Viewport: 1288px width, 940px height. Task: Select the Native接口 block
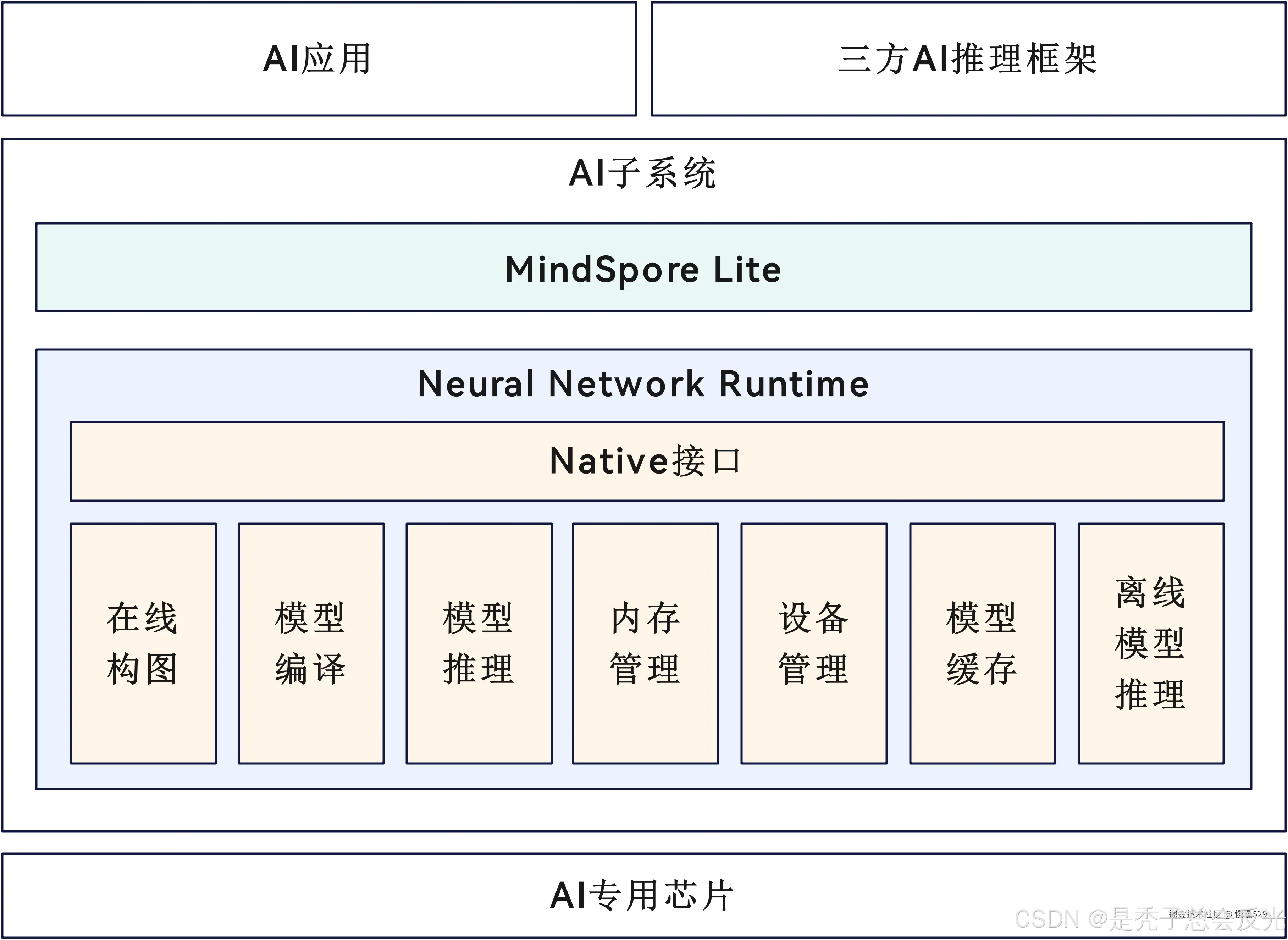pyautogui.click(x=647, y=461)
